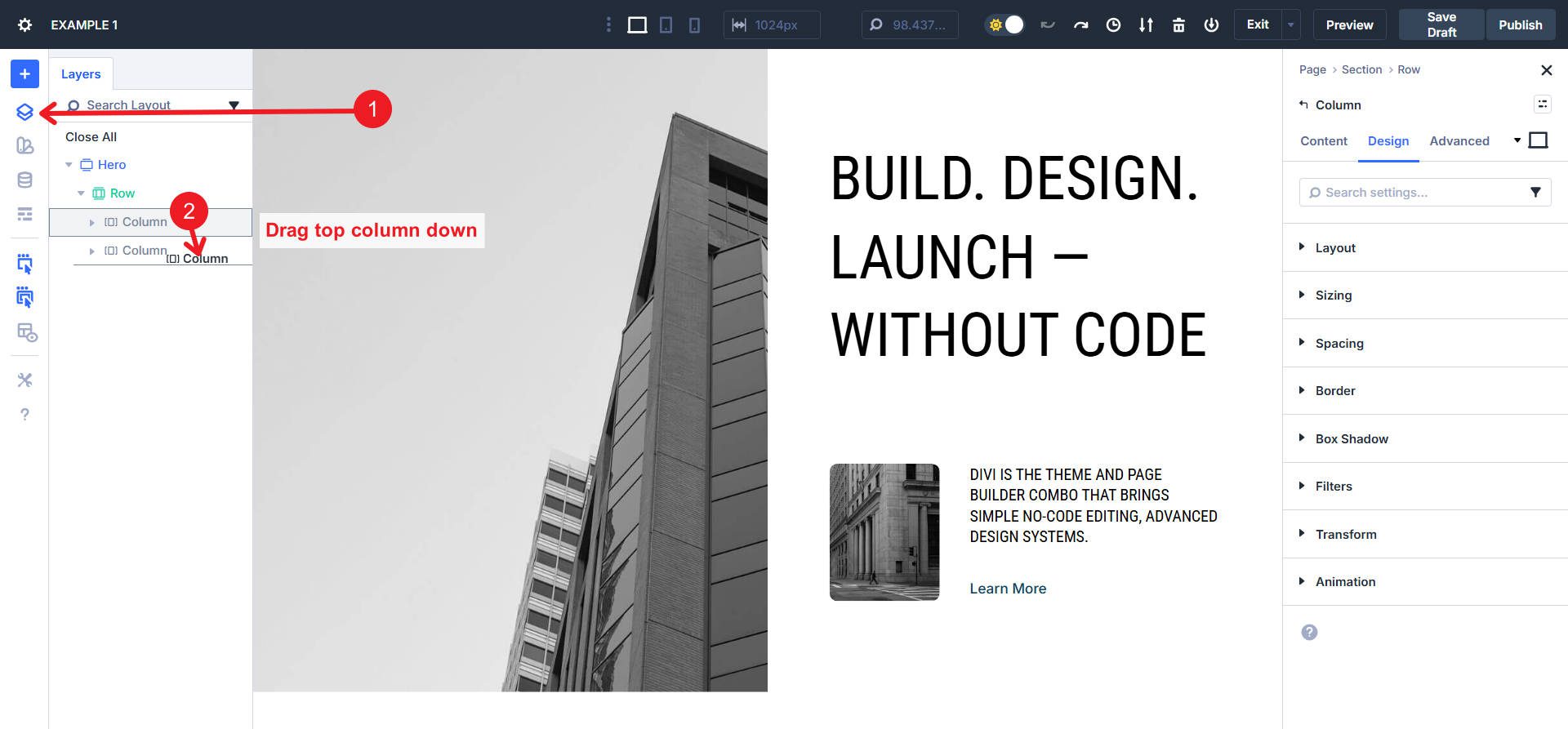Image resolution: width=1568 pixels, height=729 pixels.
Task: Expand the Hero section in layers tree
Action: [x=69, y=165]
